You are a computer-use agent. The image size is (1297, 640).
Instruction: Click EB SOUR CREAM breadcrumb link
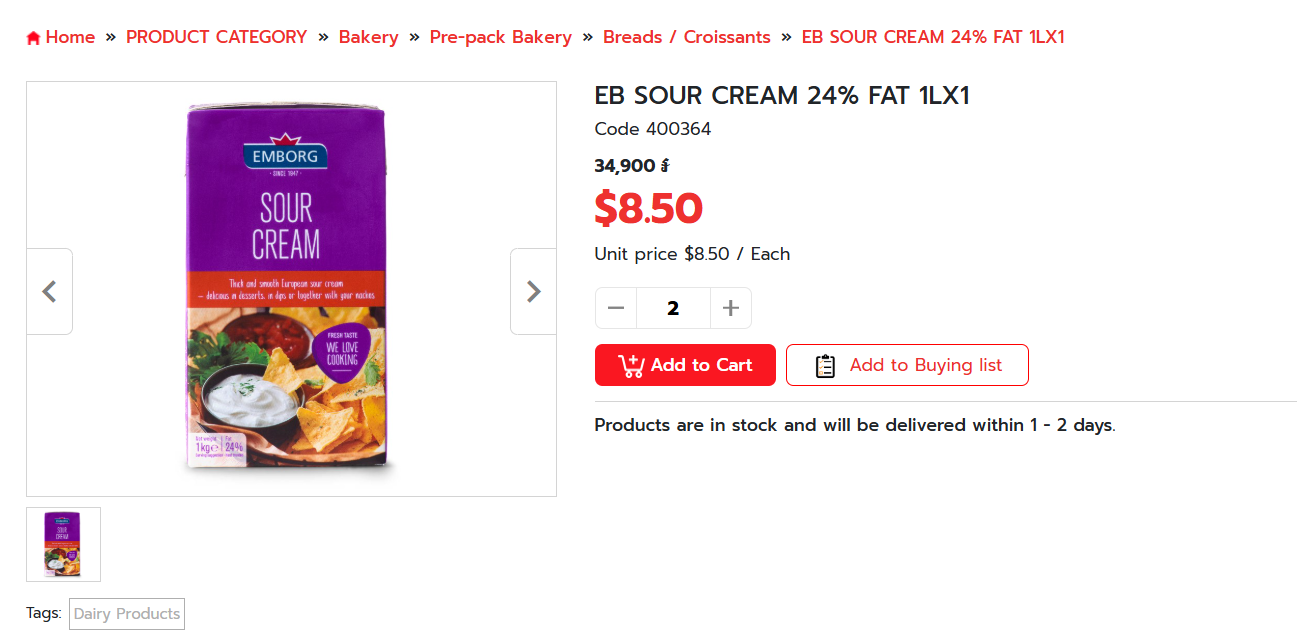(932, 37)
